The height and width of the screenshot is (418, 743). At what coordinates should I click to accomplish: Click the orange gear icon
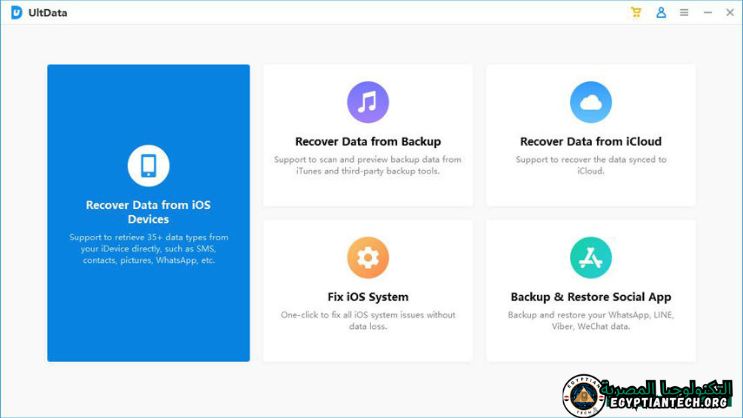coord(368,258)
